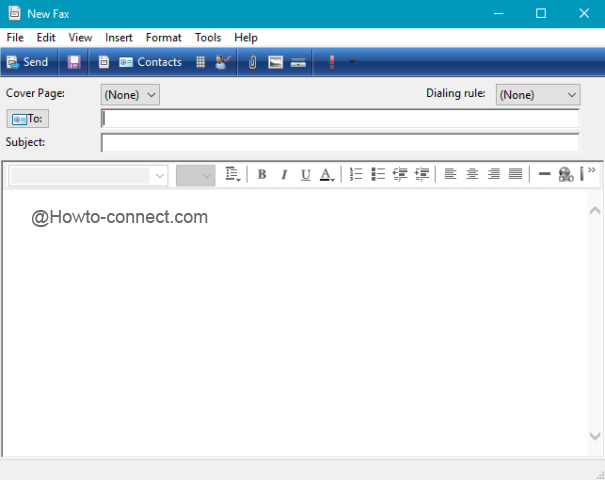The width and height of the screenshot is (605, 480).
Task: Open the Edit menu
Action: (46, 38)
